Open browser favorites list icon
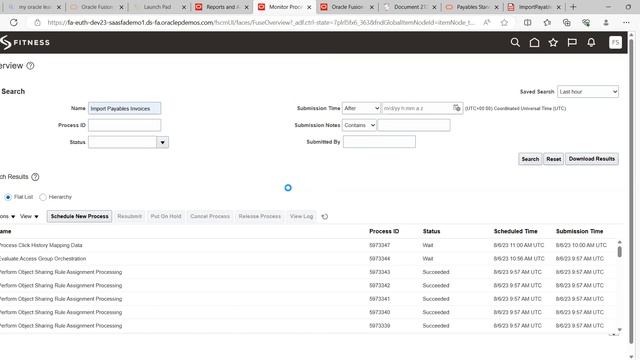Screen dimensions: 640x360 pos(547,22)
